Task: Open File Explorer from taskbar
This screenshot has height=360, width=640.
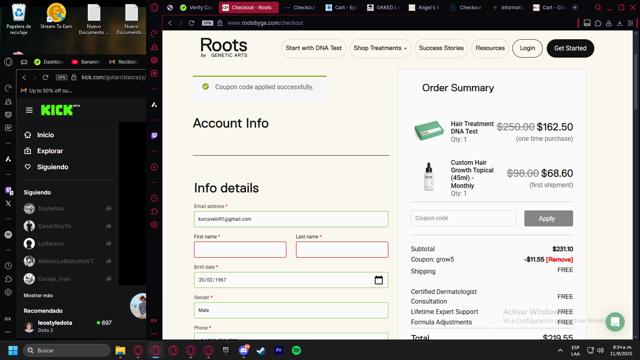Action: [x=120, y=350]
